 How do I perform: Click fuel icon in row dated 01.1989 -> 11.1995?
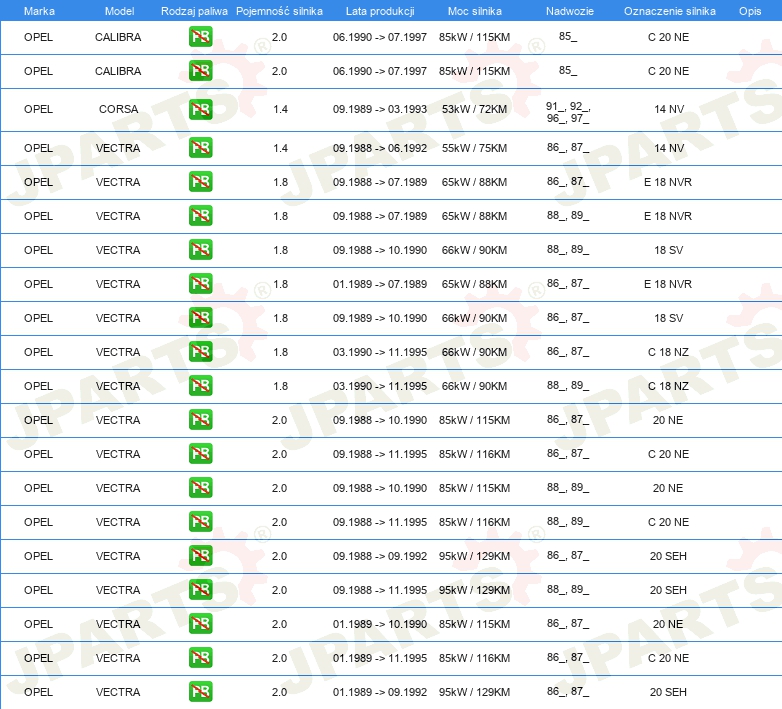[200, 658]
